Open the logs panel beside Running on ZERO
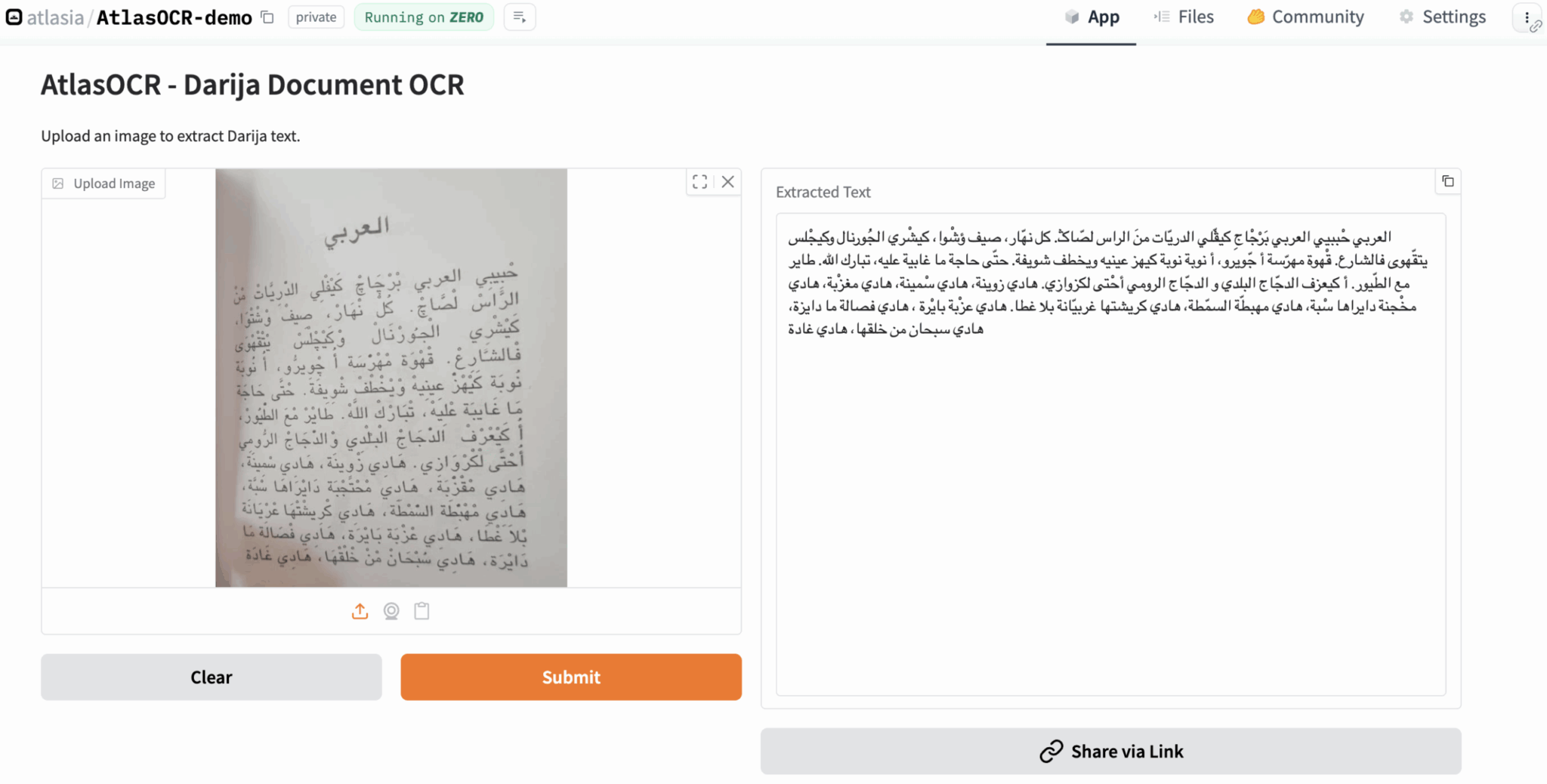 coord(519,17)
